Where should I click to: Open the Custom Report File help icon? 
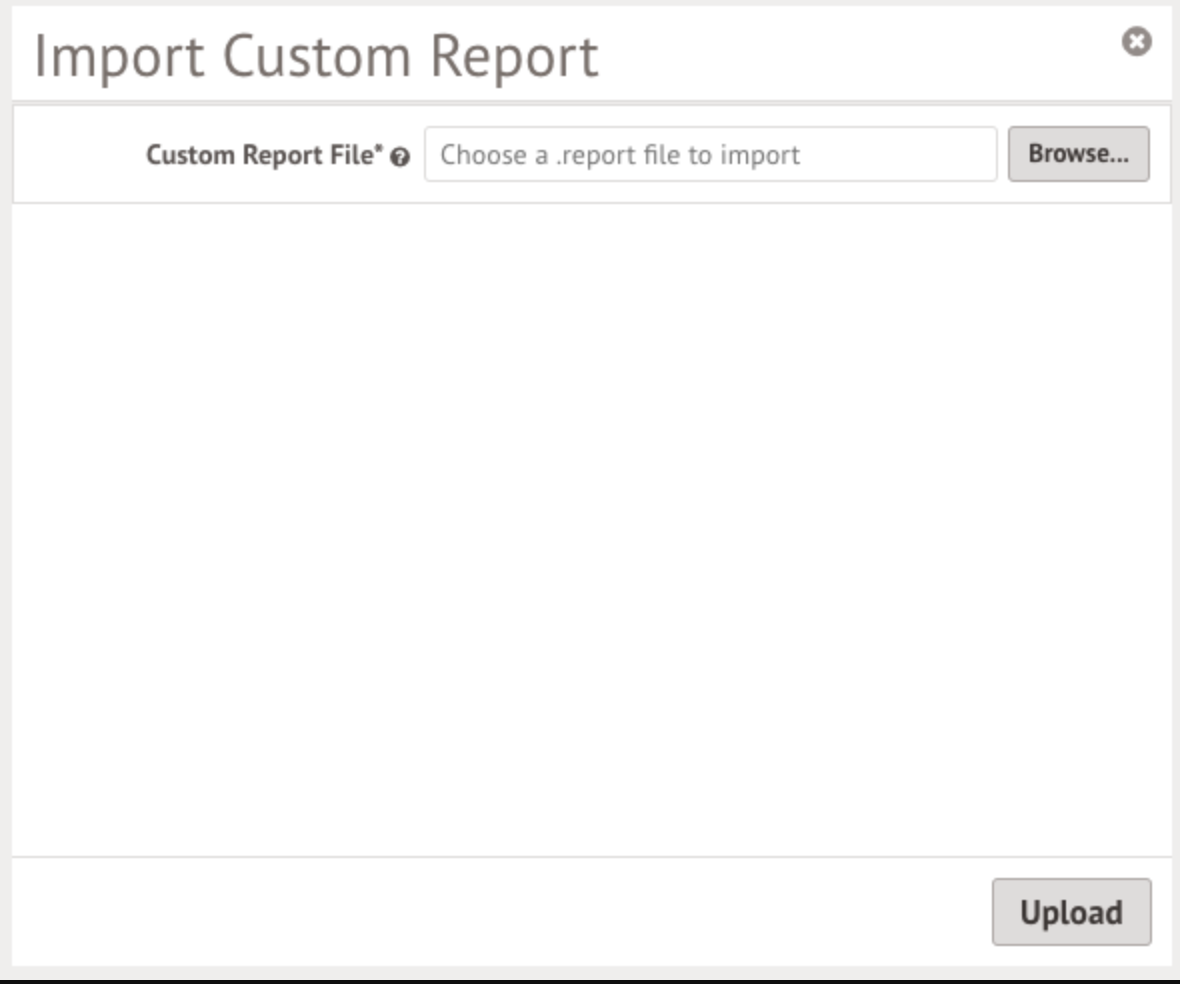tap(400, 156)
